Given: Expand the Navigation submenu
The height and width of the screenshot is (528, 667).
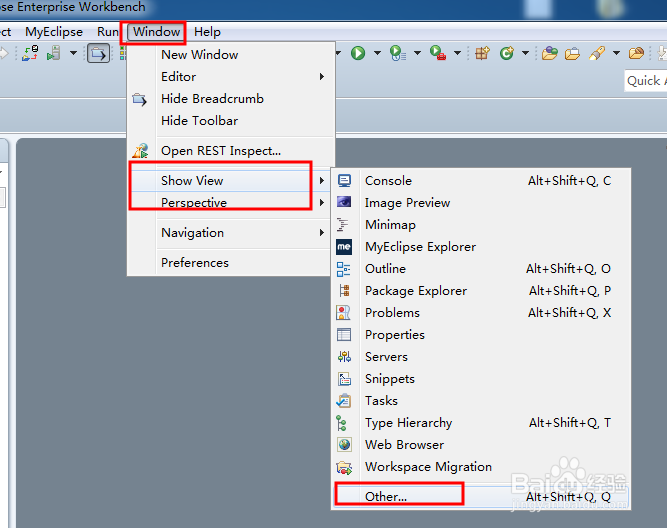Looking at the screenshot, I should (229, 233).
